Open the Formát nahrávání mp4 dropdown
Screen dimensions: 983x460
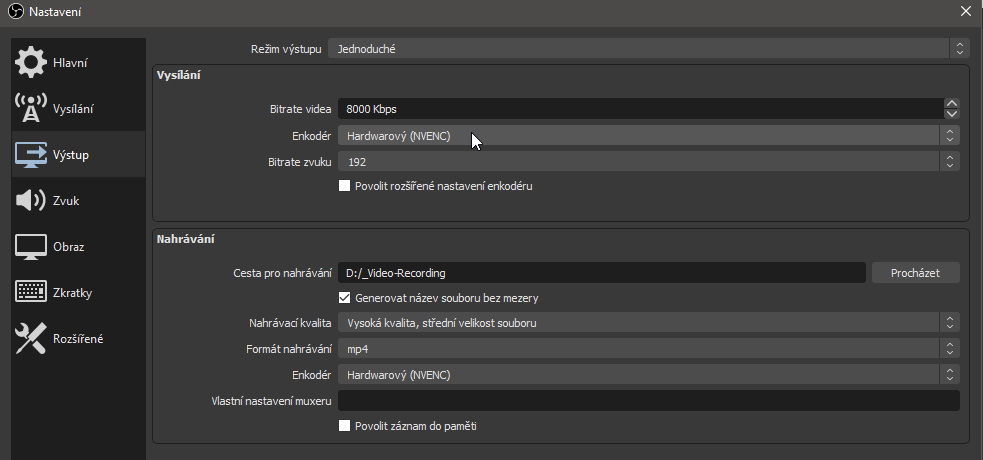coord(649,348)
